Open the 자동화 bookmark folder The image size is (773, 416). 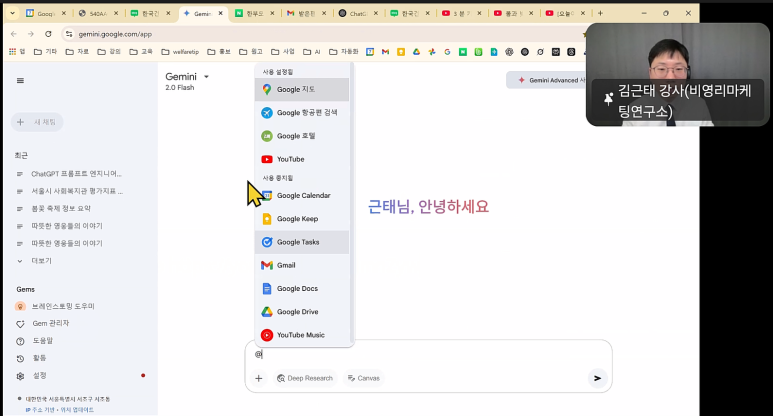pyautogui.click(x=344, y=51)
